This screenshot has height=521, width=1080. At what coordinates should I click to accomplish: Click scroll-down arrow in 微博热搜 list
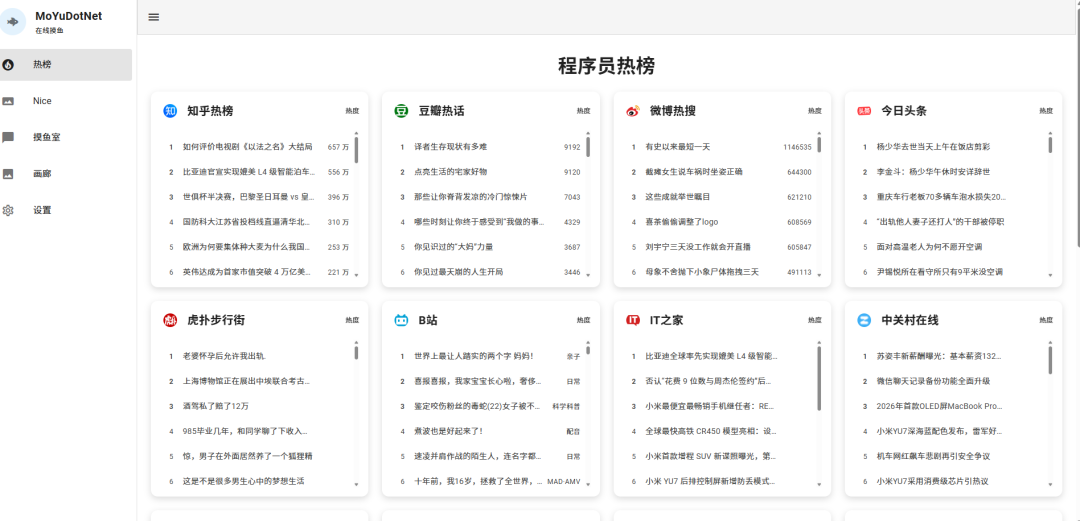[x=819, y=275]
